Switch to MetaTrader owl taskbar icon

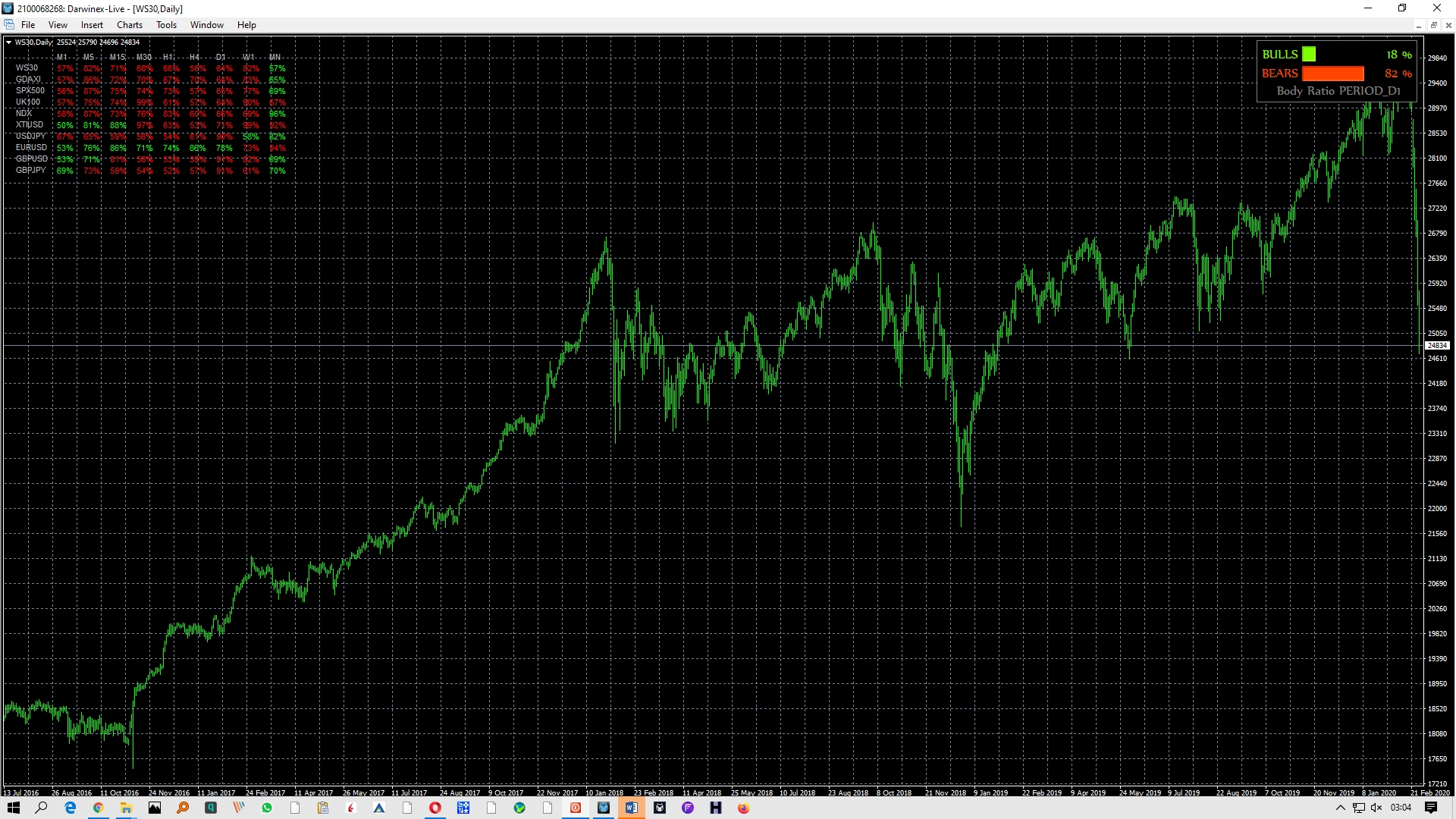[604, 808]
